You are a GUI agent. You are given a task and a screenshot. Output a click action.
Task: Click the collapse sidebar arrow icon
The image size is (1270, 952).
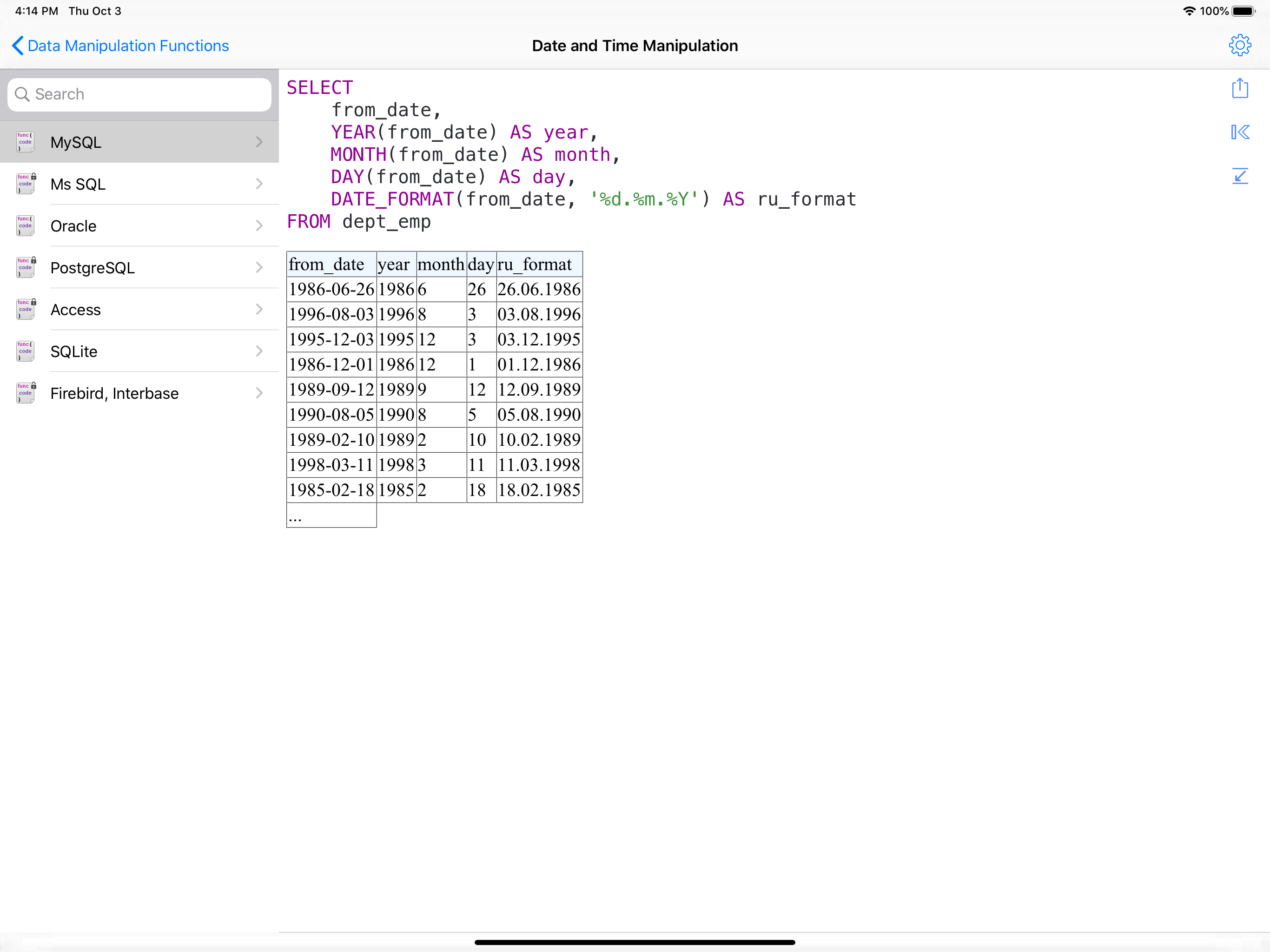[x=1240, y=132]
